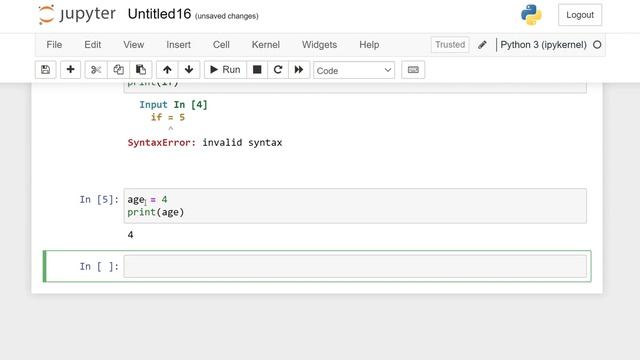The width and height of the screenshot is (640, 360).
Task: Click the kernel idle circle indicator
Action: tap(597, 45)
